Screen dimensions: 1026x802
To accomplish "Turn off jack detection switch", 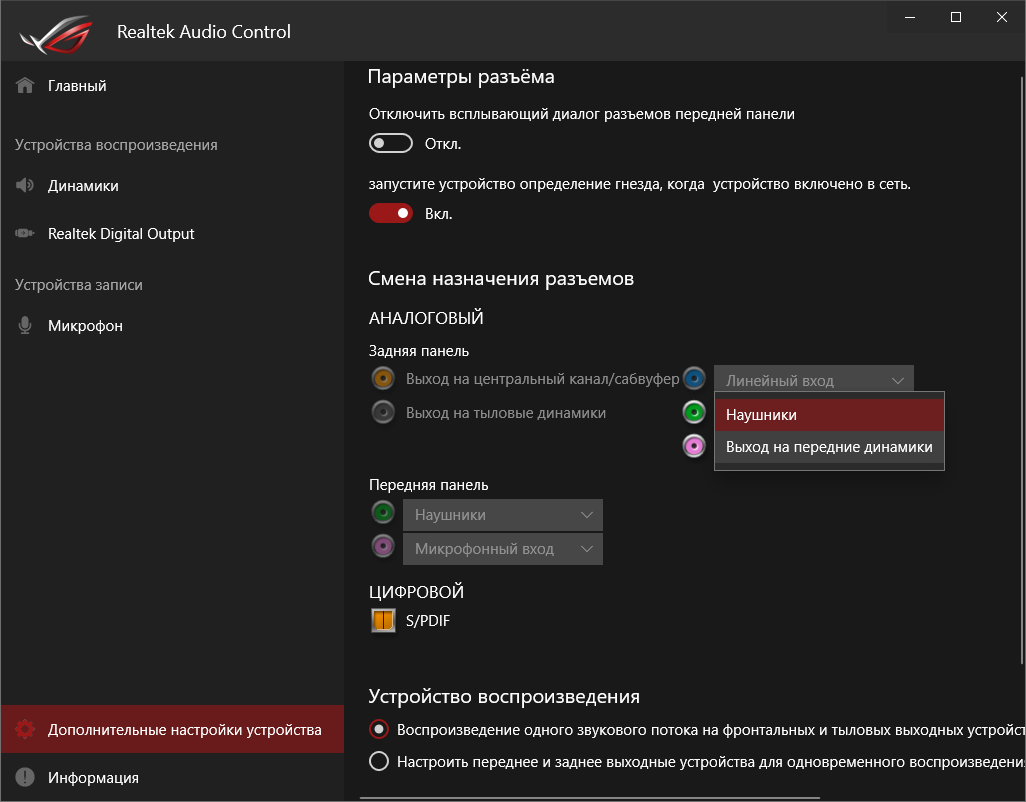I will (x=391, y=213).
